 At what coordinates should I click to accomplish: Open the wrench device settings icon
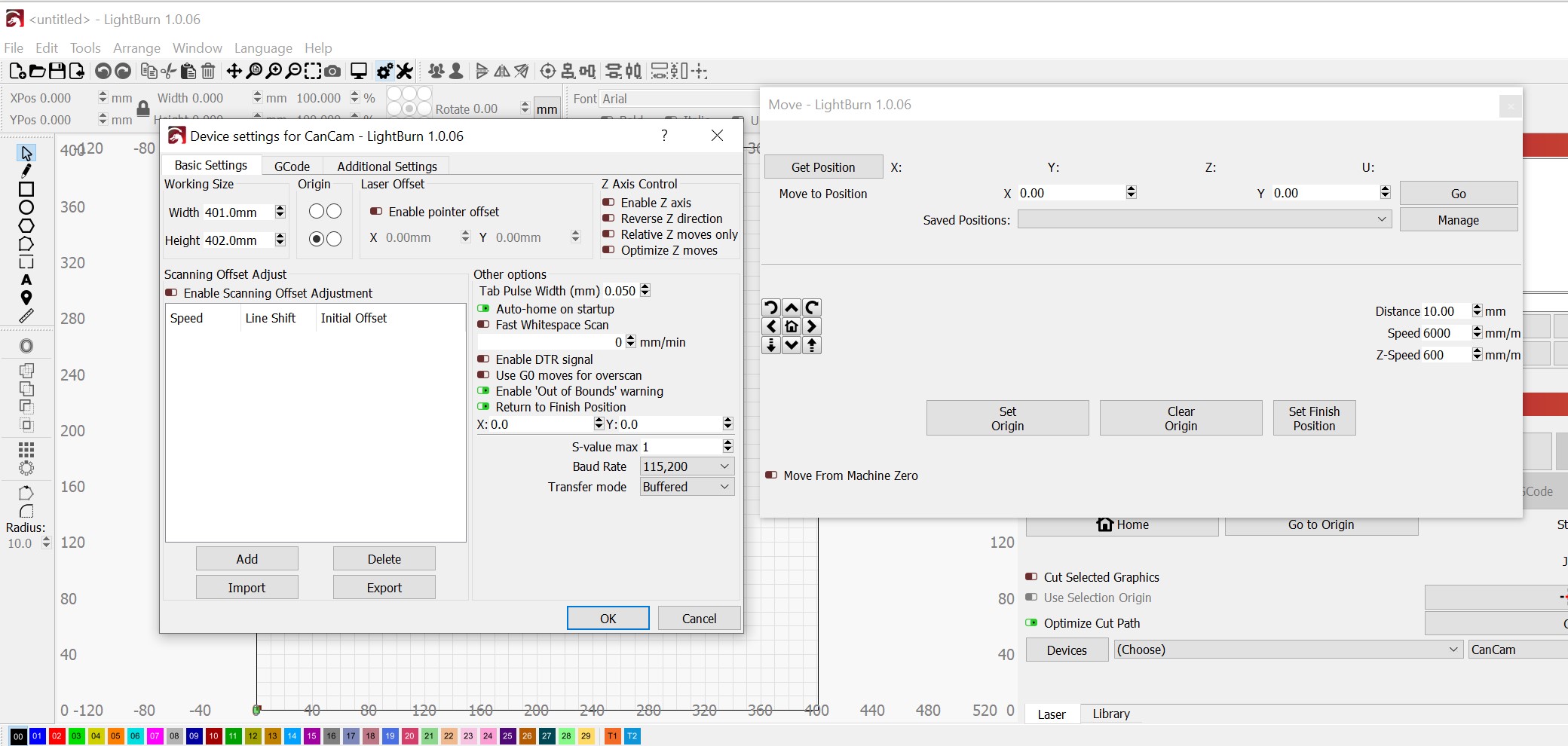[405, 72]
